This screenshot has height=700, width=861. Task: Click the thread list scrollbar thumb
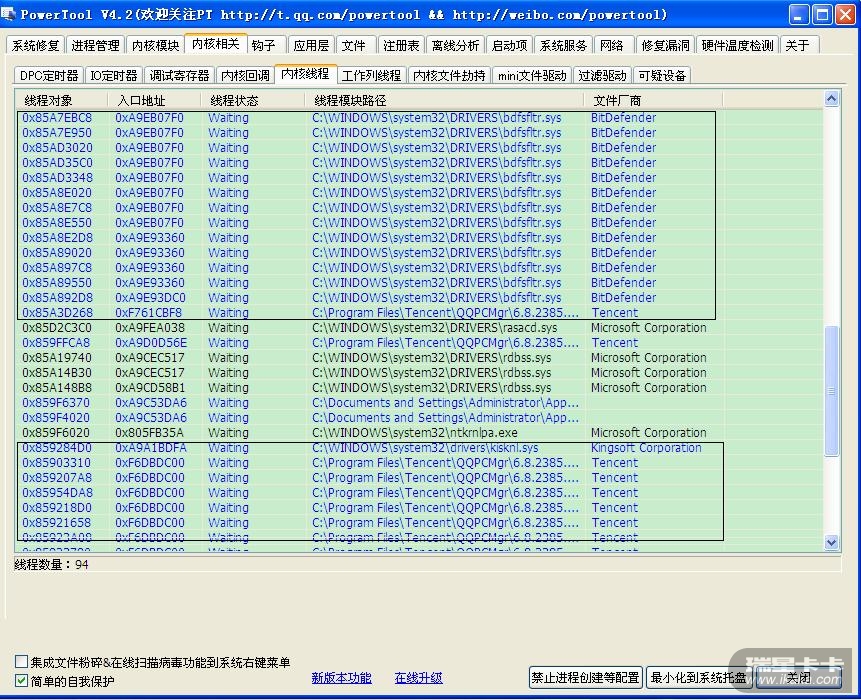tap(832, 390)
